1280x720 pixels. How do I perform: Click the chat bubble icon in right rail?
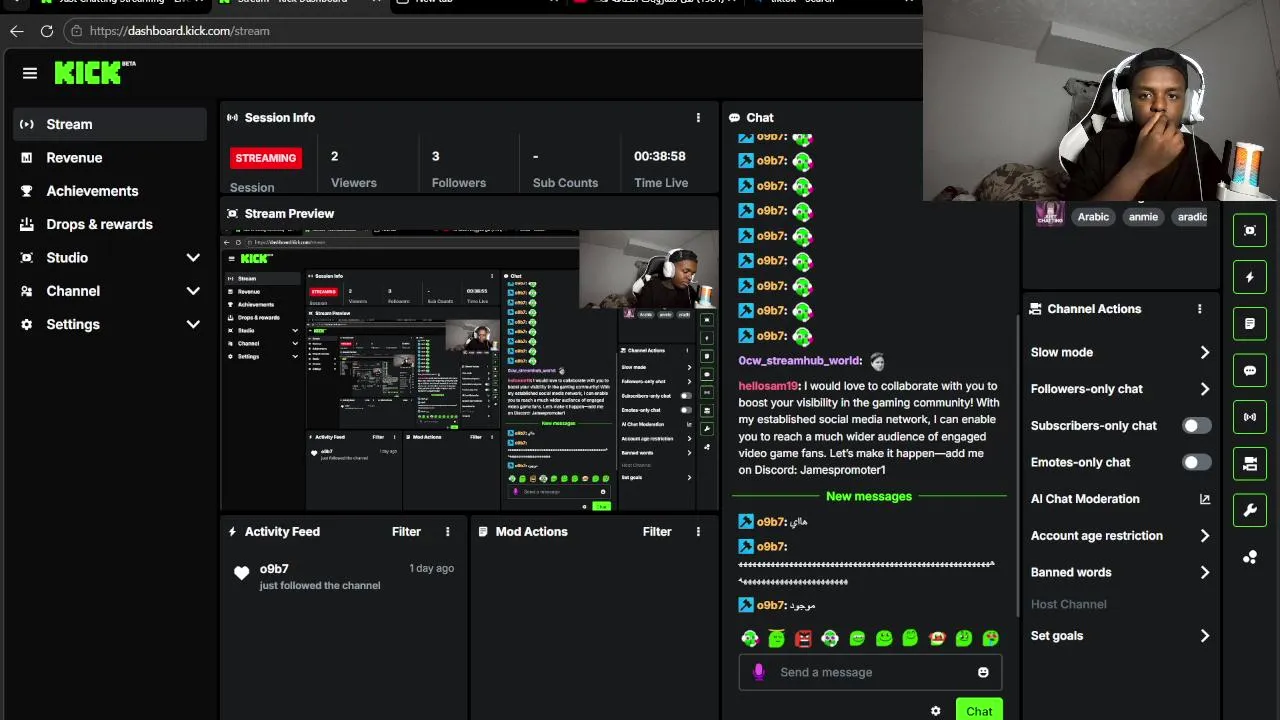click(x=1250, y=370)
